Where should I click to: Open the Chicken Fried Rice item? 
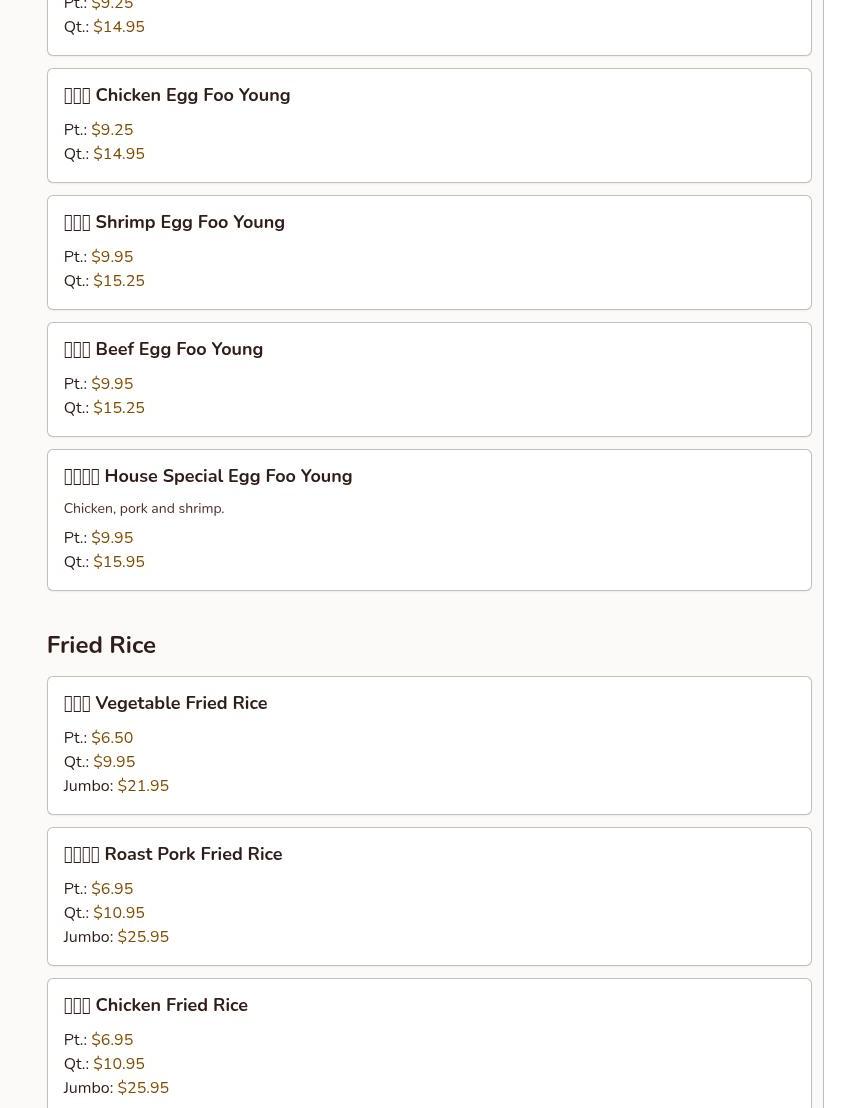tap(171, 1006)
